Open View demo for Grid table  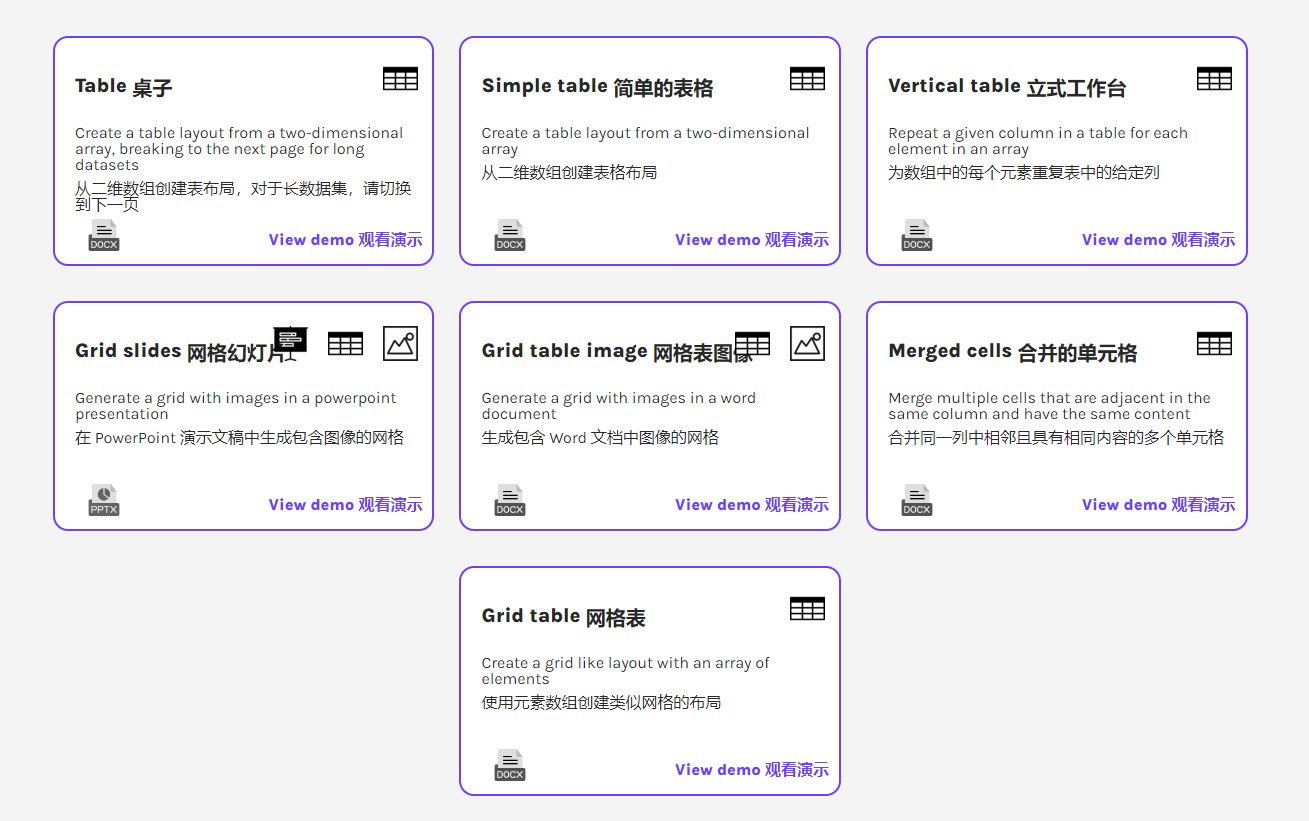(752, 770)
